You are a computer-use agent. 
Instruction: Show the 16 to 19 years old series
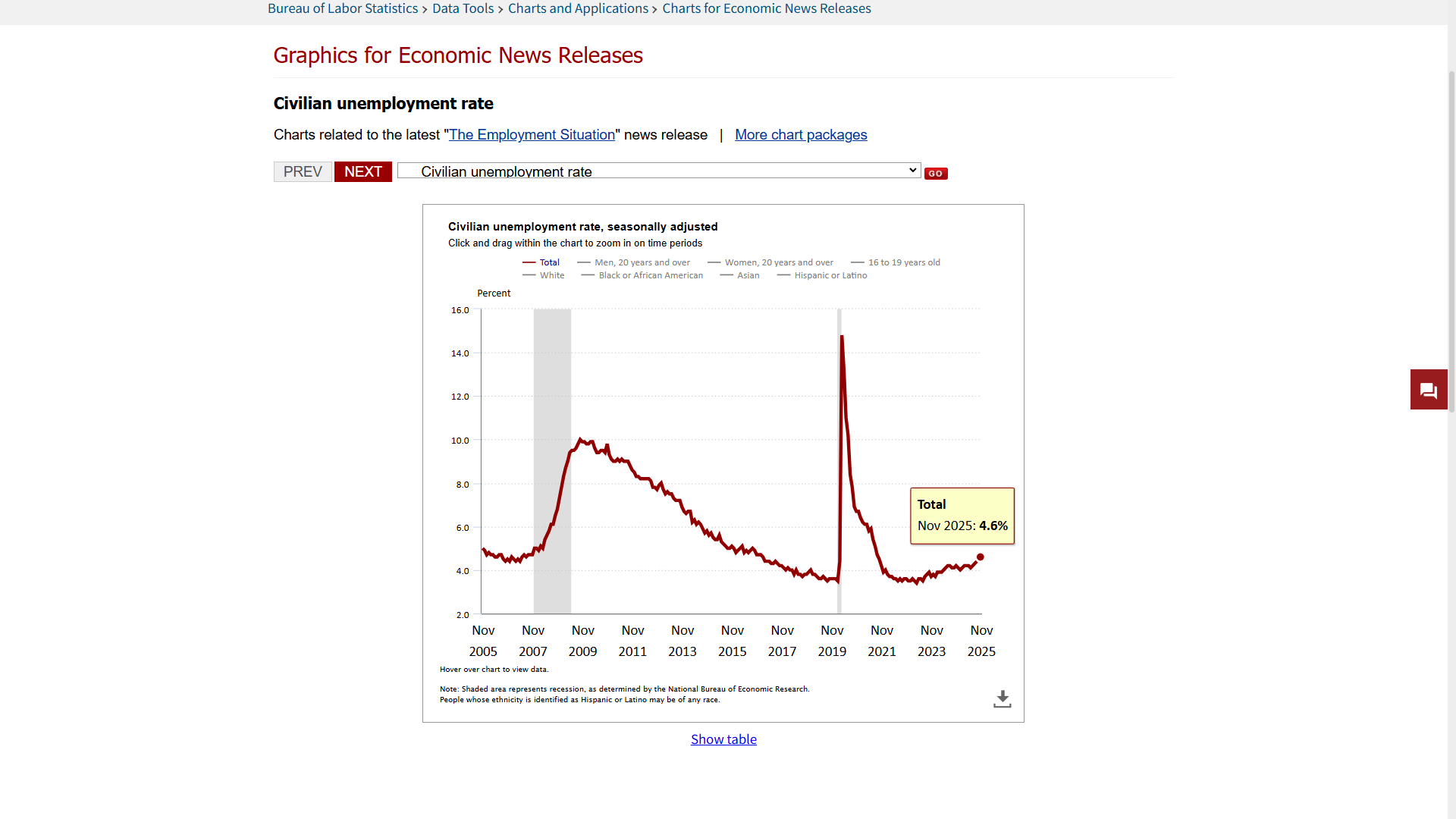tap(903, 262)
